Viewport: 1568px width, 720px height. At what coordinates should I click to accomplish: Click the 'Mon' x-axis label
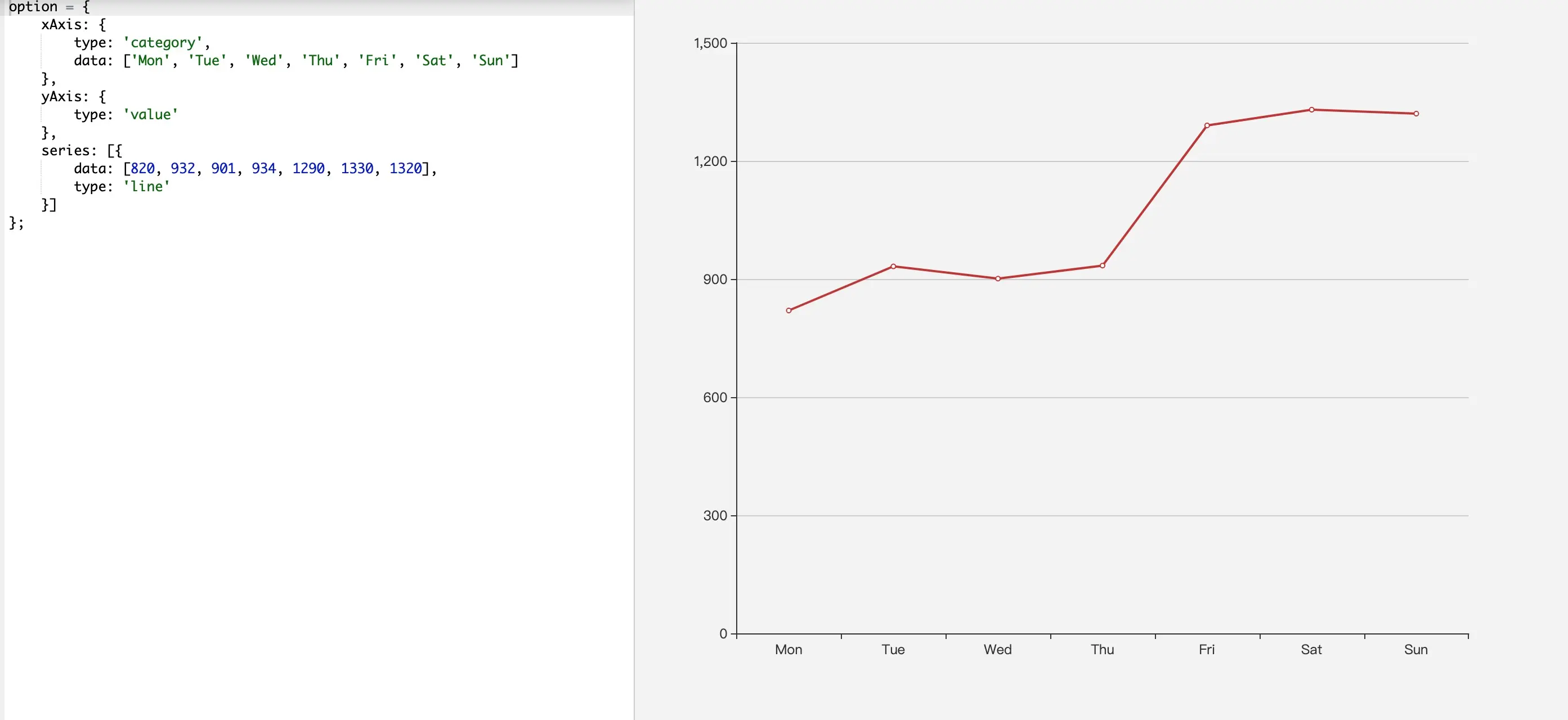tap(789, 650)
